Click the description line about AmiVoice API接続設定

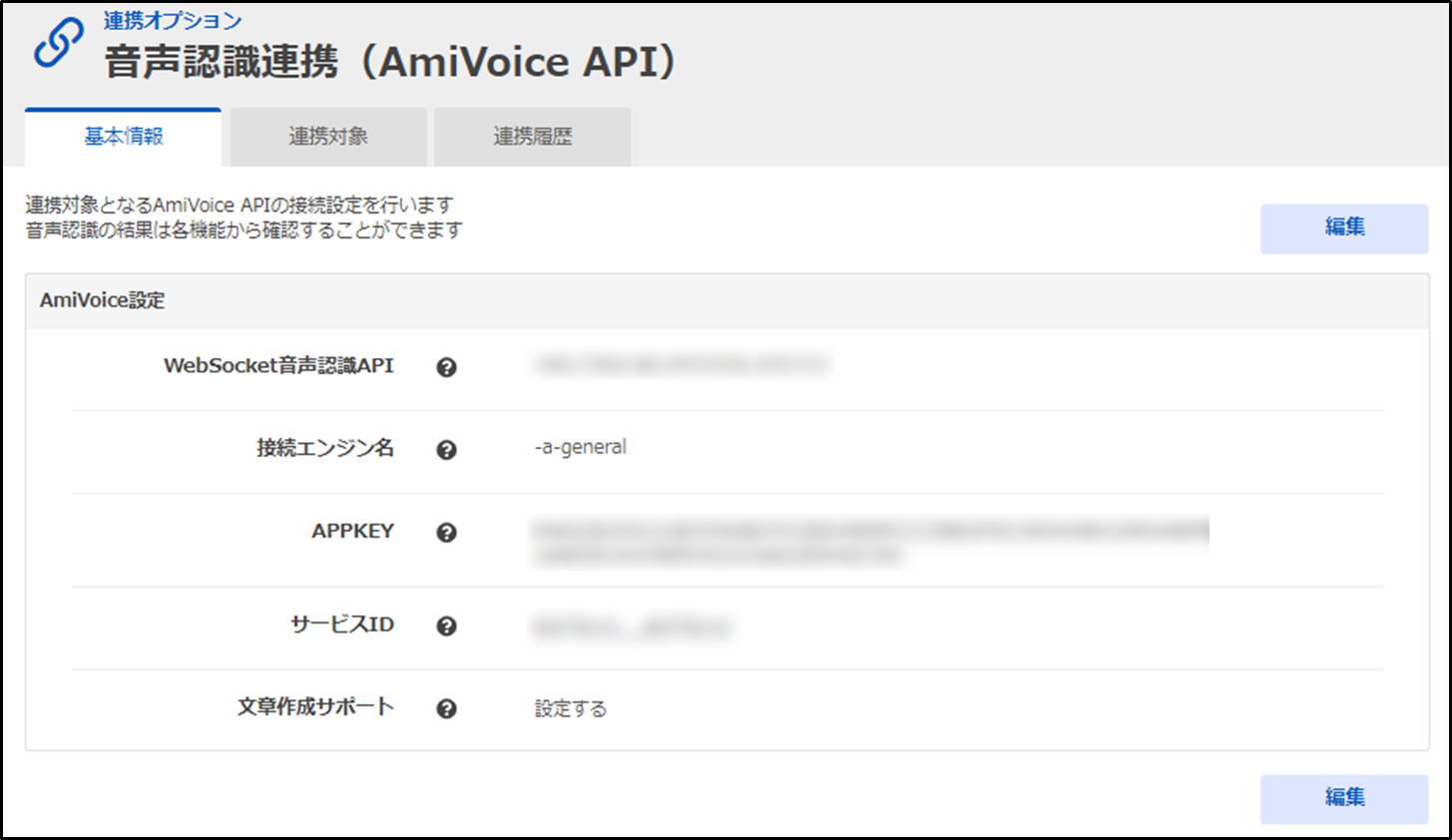click(x=240, y=206)
